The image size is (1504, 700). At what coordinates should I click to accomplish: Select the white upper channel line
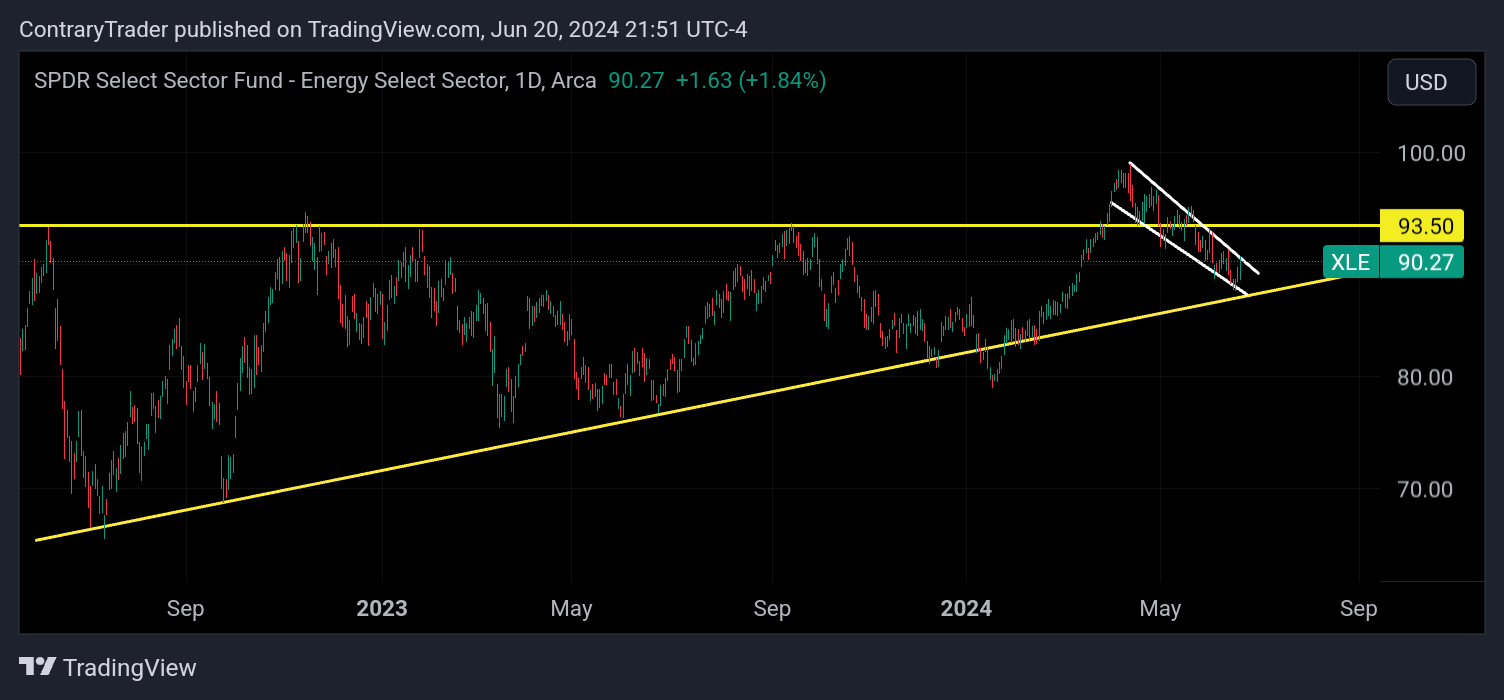click(1194, 217)
